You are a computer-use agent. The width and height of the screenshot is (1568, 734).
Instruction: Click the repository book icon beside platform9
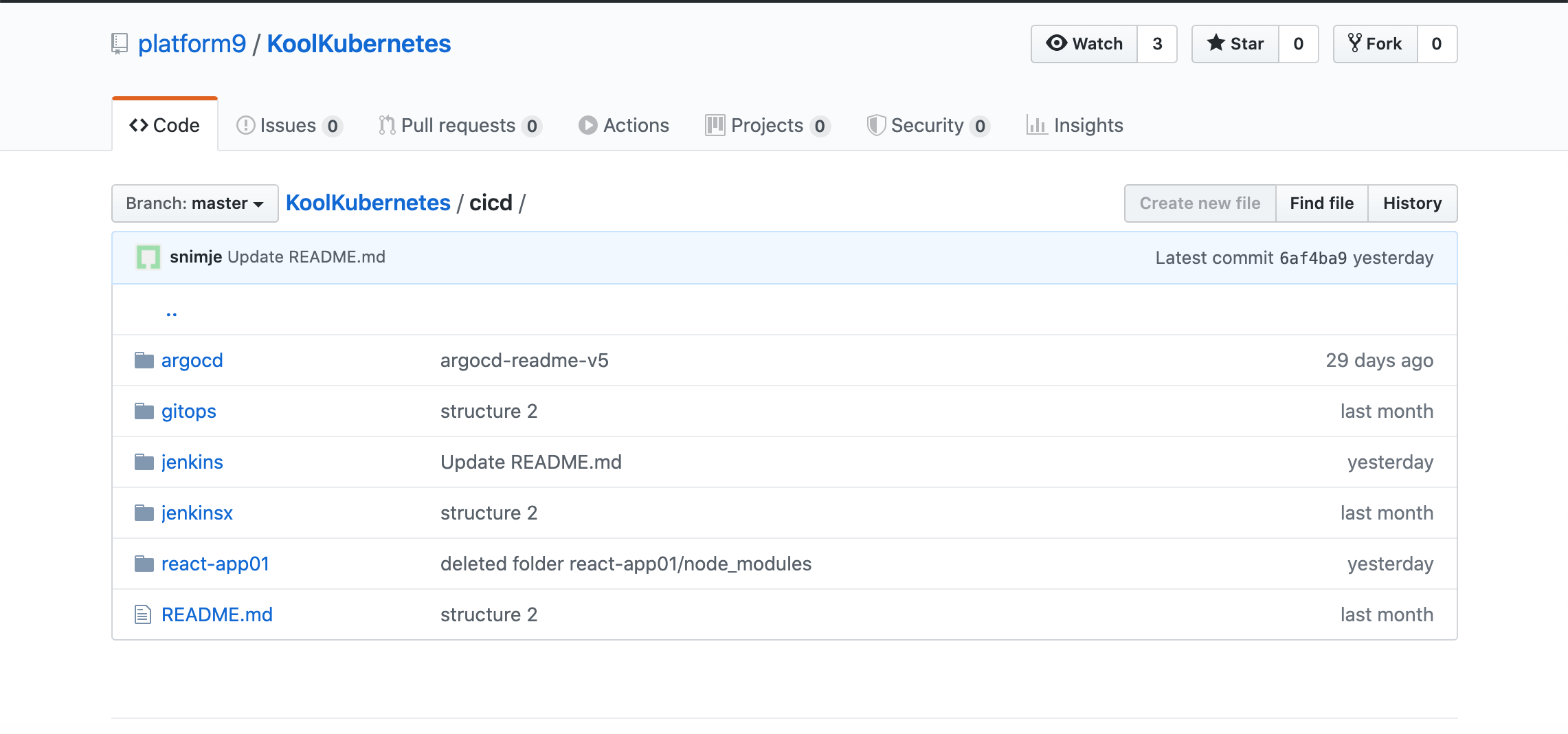[119, 43]
